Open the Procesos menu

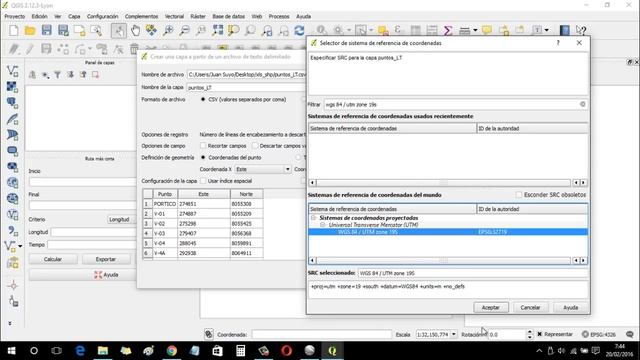point(279,16)
